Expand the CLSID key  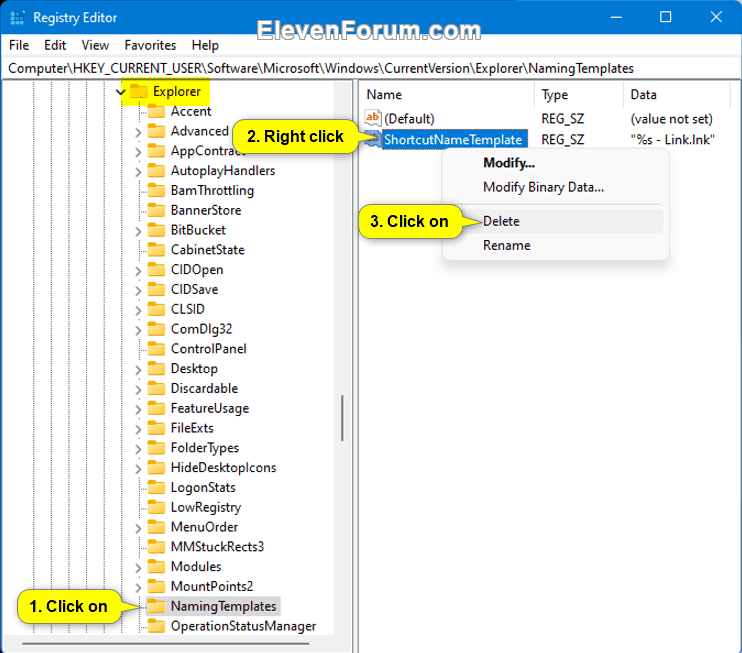coord(138,310)
